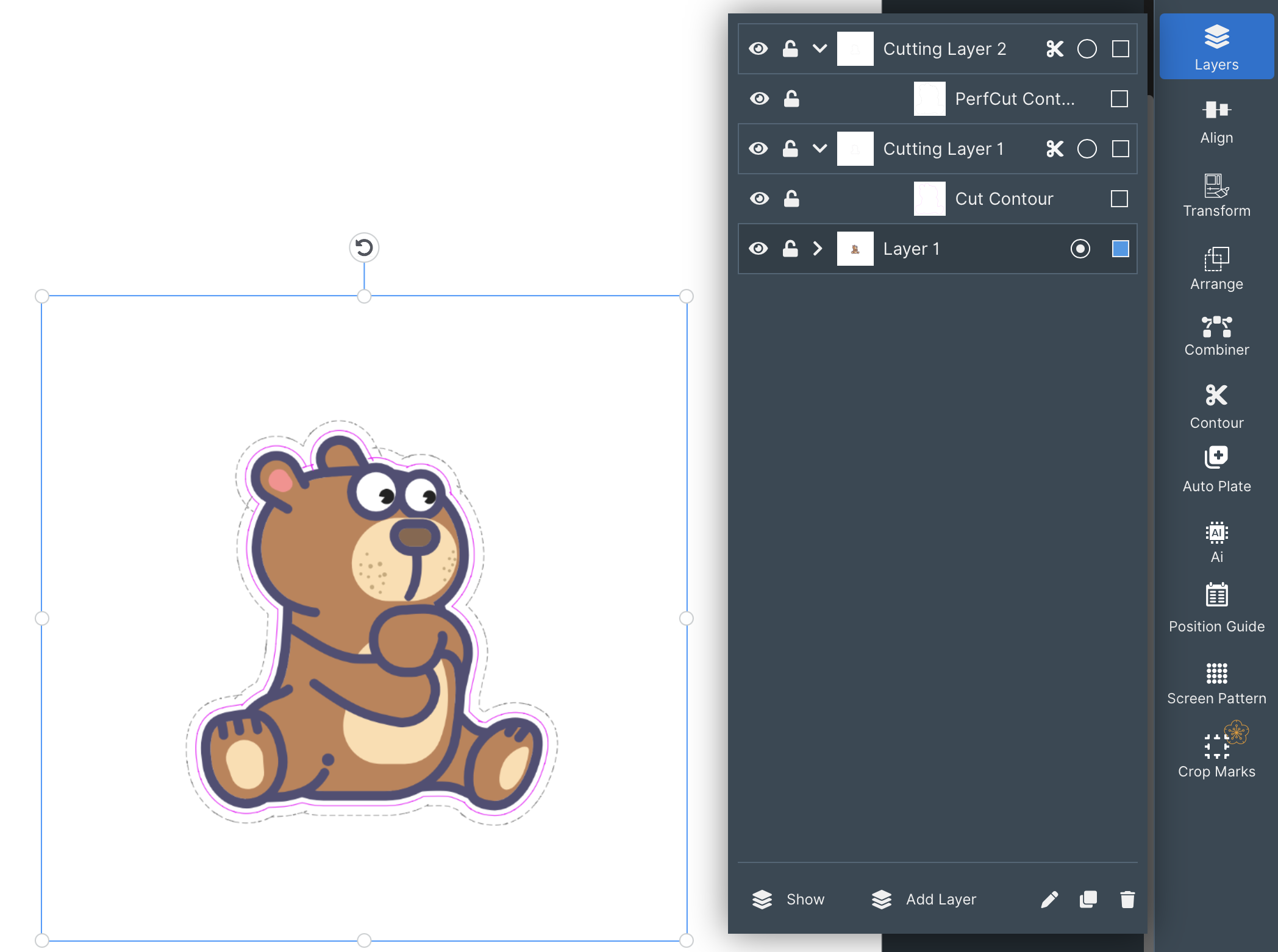Switch to the Transform panel tab

point(1216,196)
